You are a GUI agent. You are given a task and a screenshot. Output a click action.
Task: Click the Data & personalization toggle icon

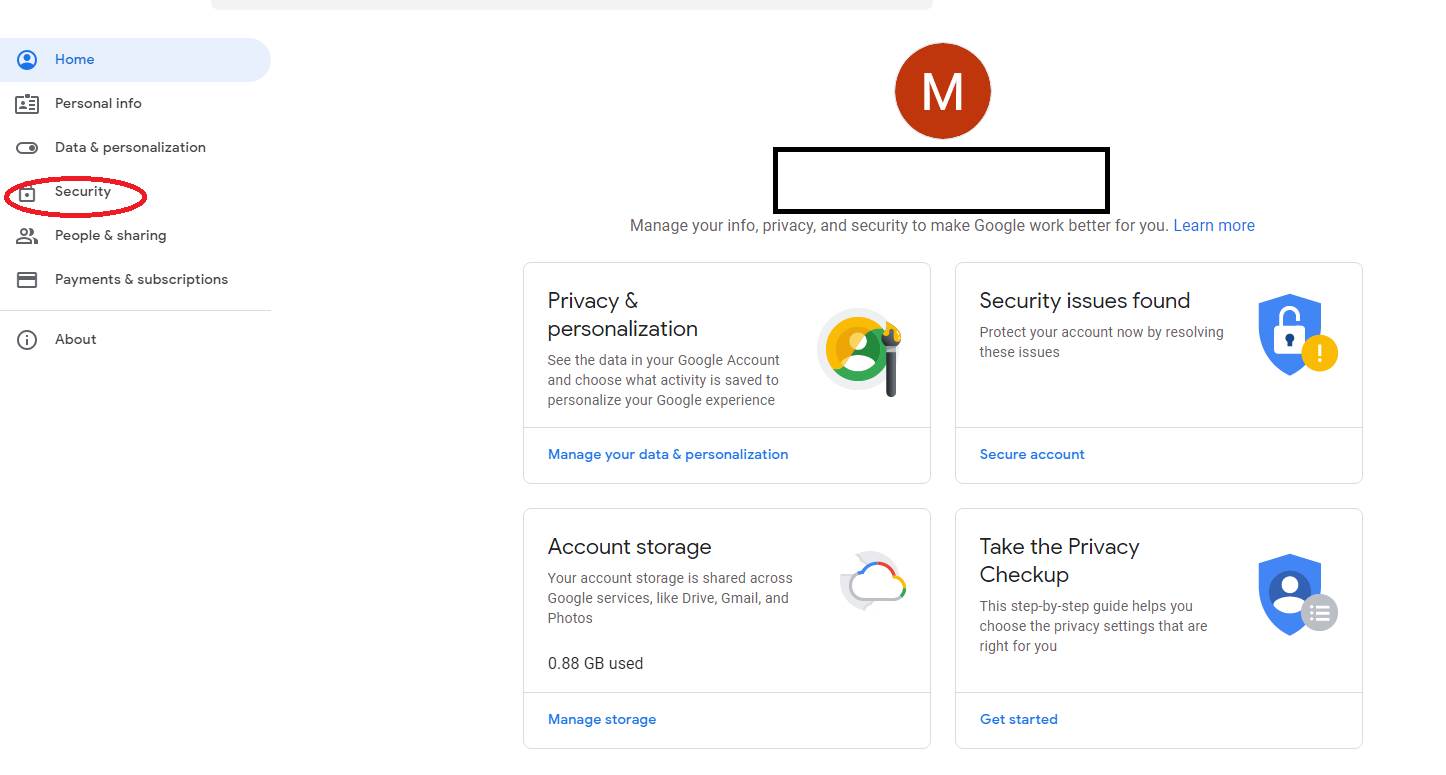(27, 148)
